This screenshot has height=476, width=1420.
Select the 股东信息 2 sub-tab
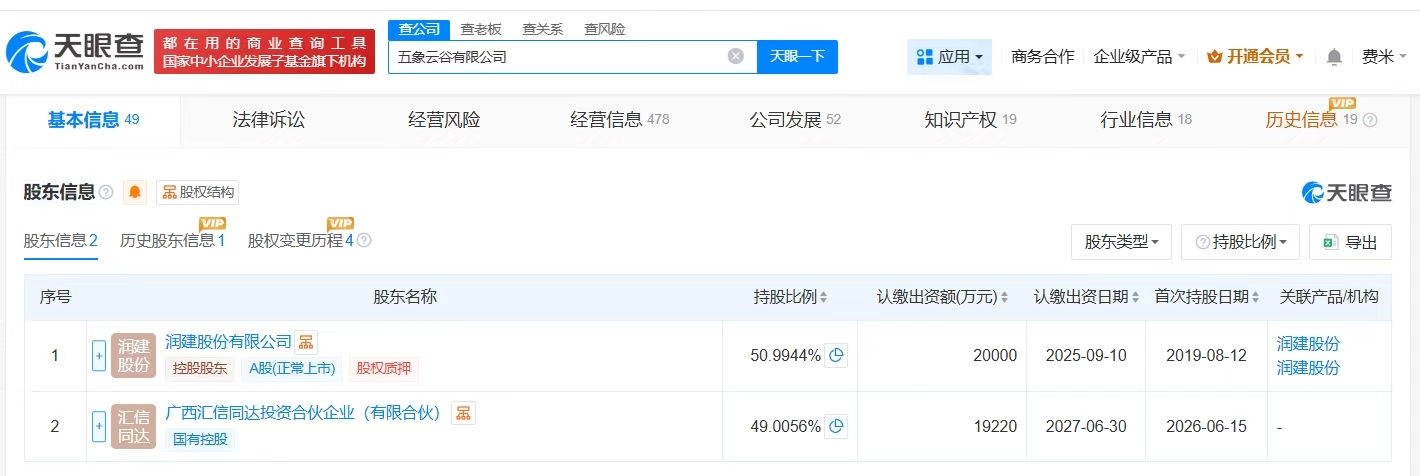(60, 240)
